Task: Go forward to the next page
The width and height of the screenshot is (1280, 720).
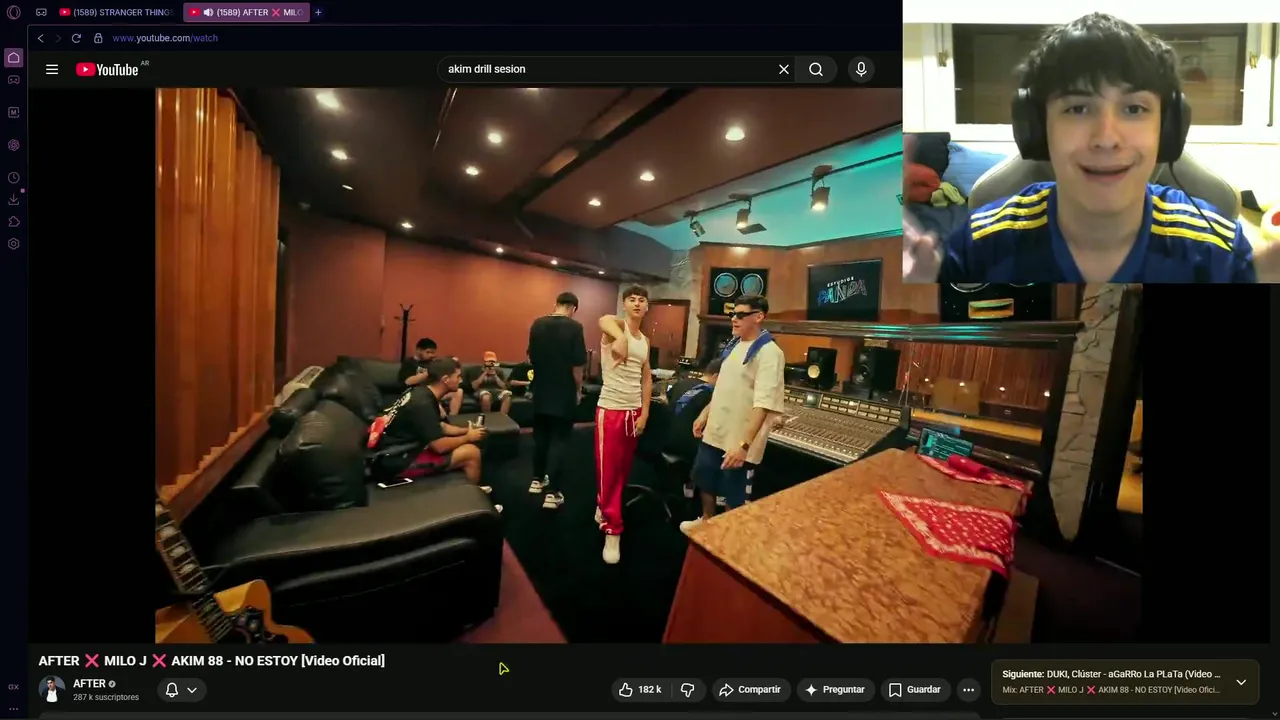Action: [58, 38]
